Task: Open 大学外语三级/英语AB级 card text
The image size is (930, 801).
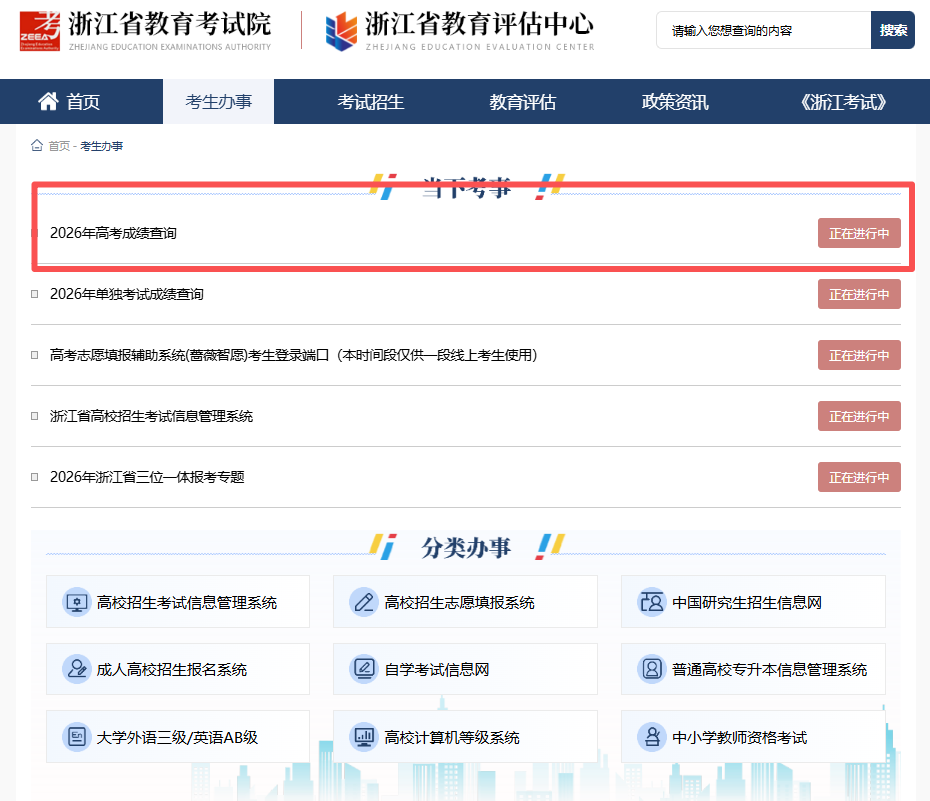Action: [177, 738]
